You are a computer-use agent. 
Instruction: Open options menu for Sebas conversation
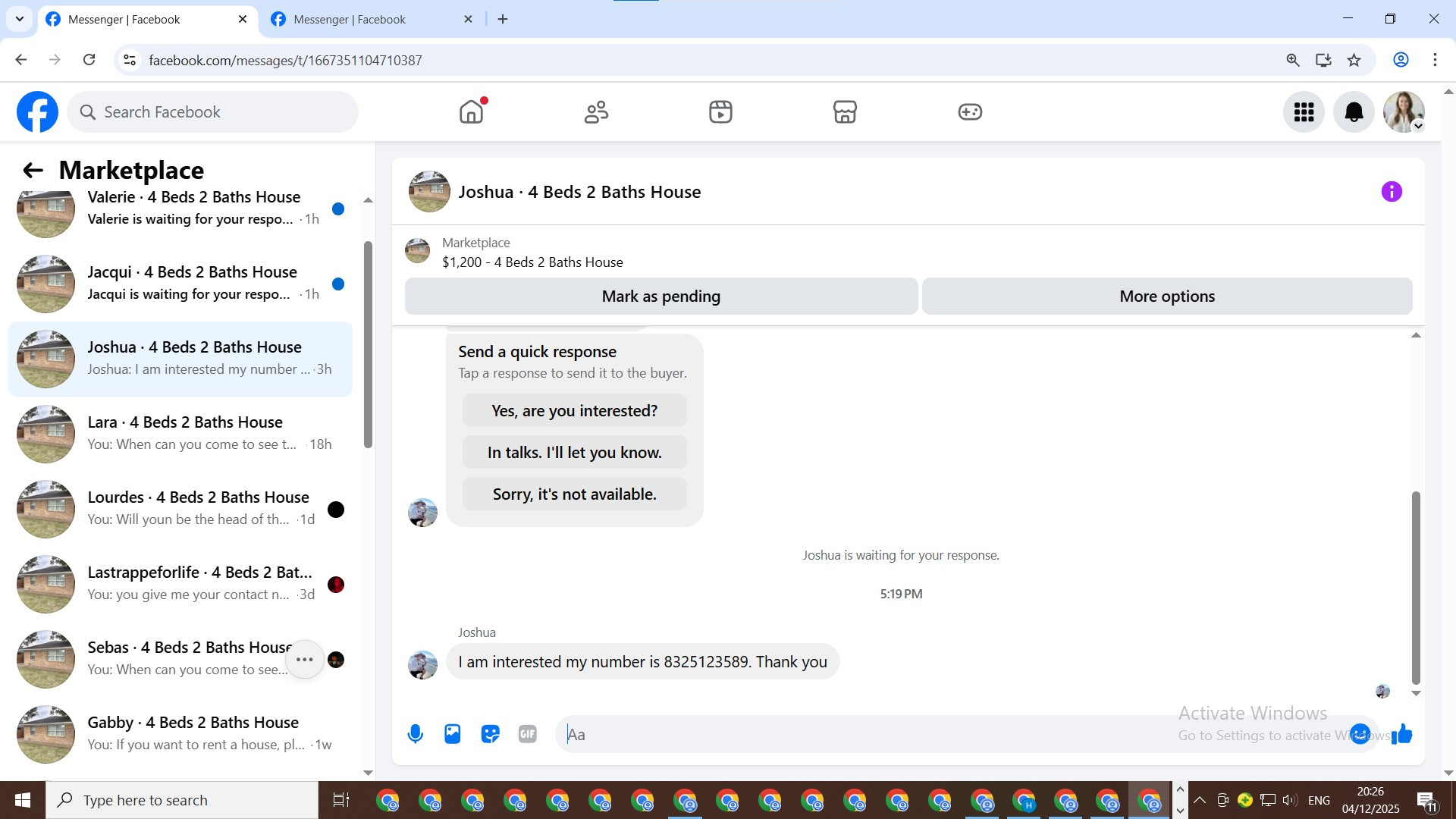[305, 660]
